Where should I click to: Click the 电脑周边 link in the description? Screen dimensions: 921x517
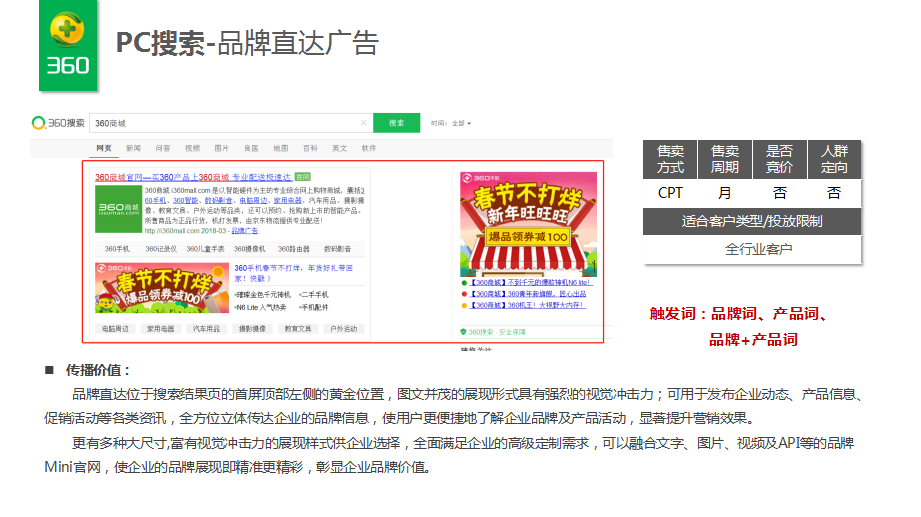tap(253, 200)
